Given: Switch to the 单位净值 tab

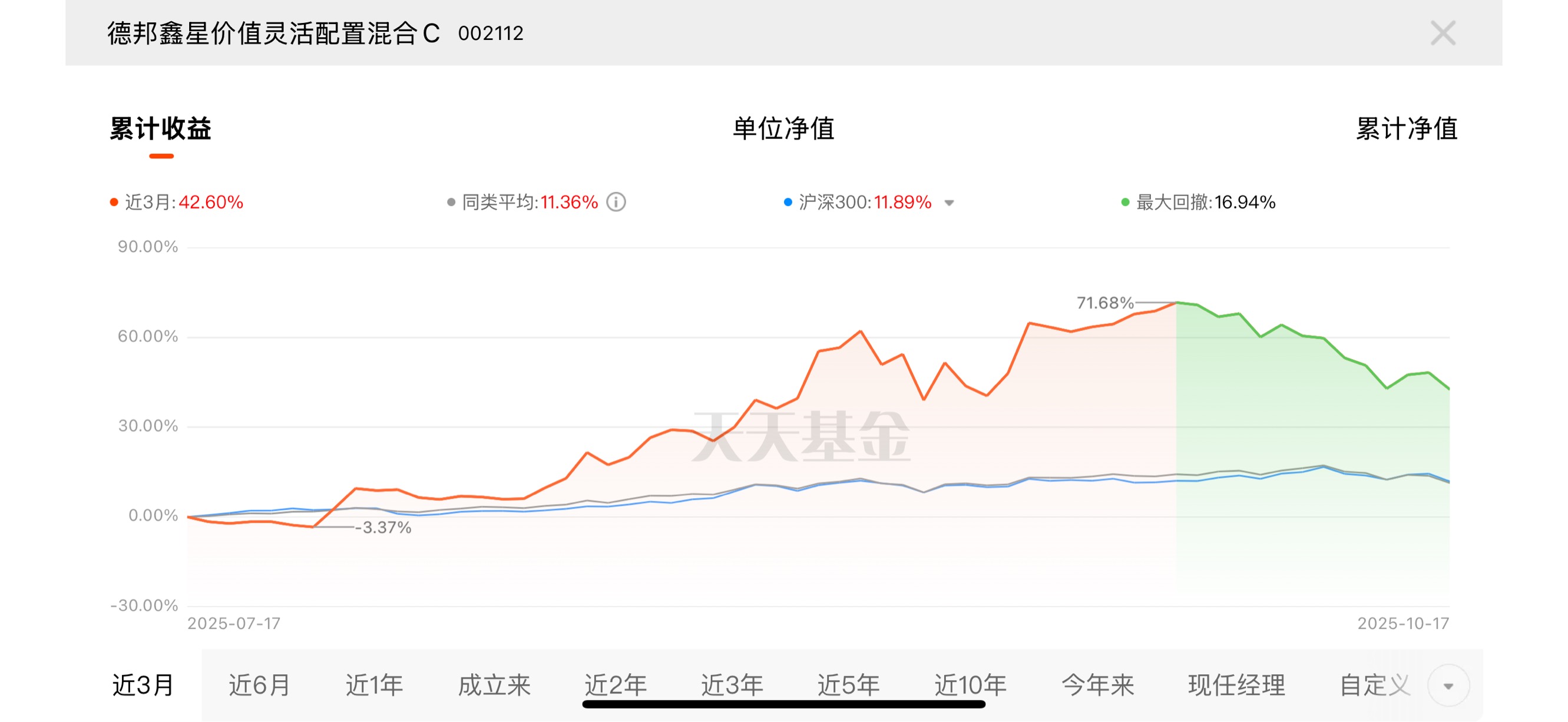Looking at the screenshot, I should 783,128.
